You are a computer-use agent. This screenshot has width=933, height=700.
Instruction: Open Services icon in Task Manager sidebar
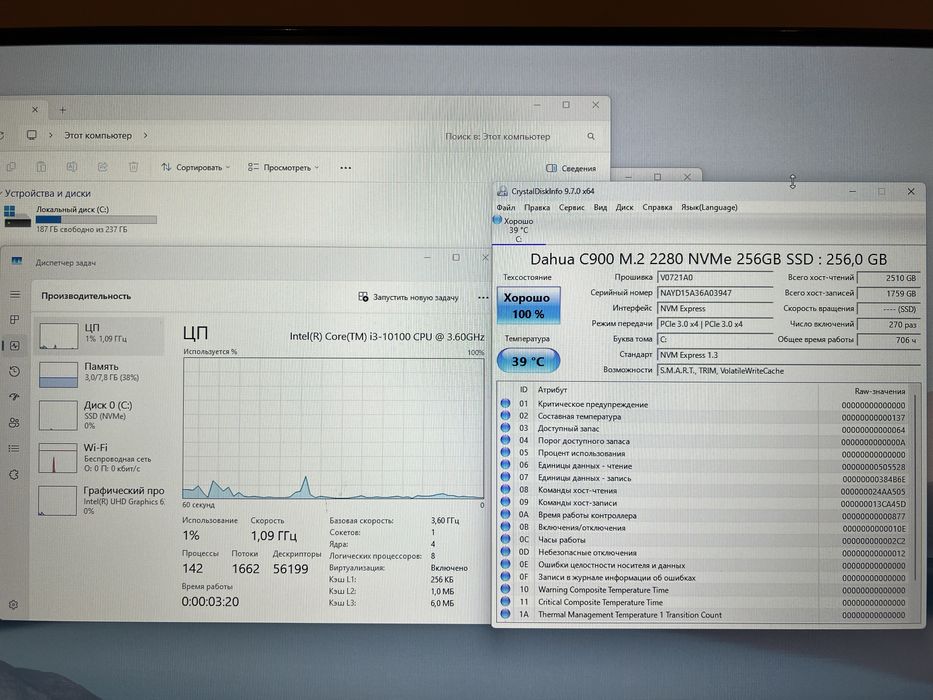[x=15, y=474]
